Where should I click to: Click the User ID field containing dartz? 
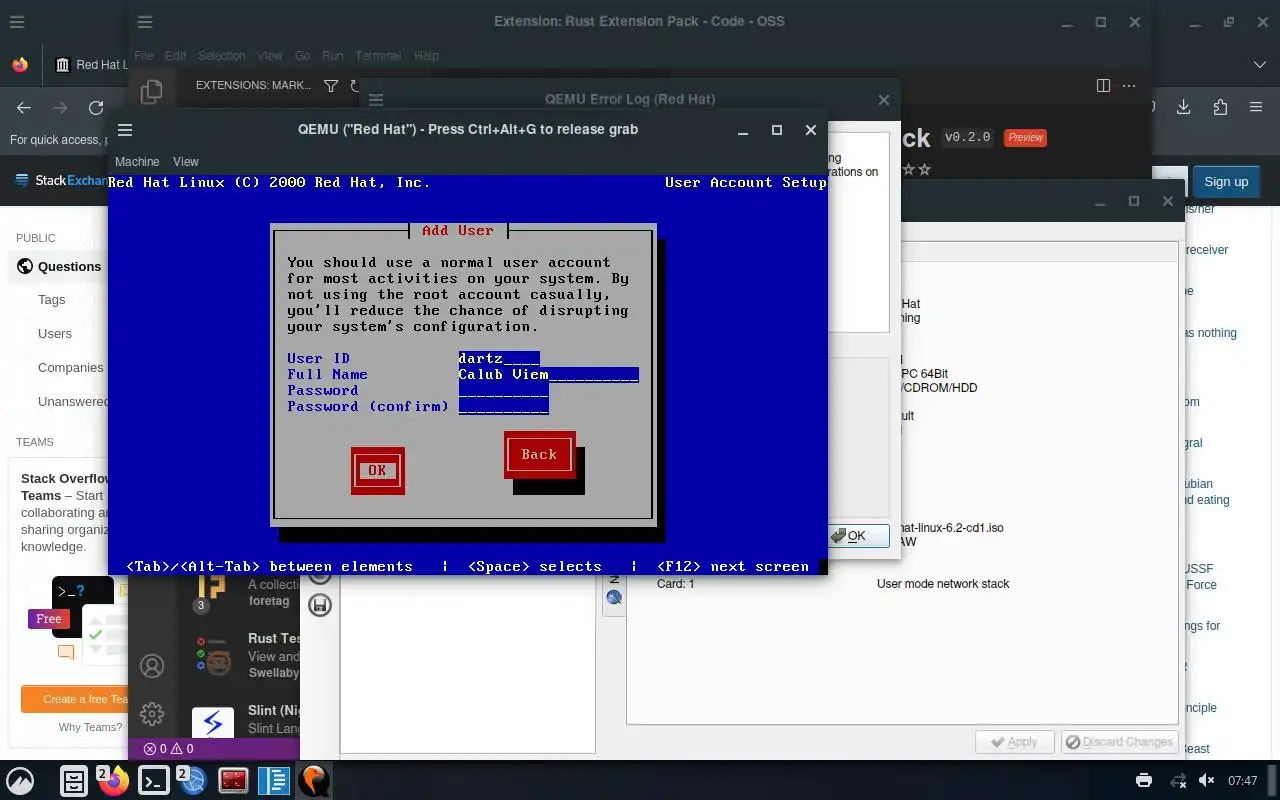(x=499, y=358)
